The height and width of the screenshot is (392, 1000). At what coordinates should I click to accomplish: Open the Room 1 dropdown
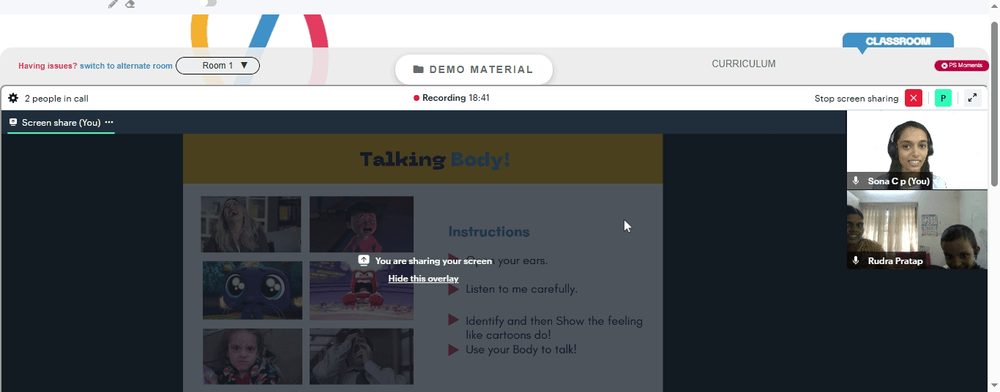coord(217,66)
